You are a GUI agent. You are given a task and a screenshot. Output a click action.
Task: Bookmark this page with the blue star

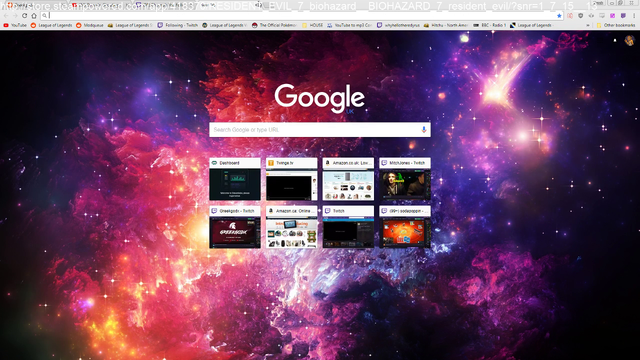pyautogui.click(x=559, y=16)
